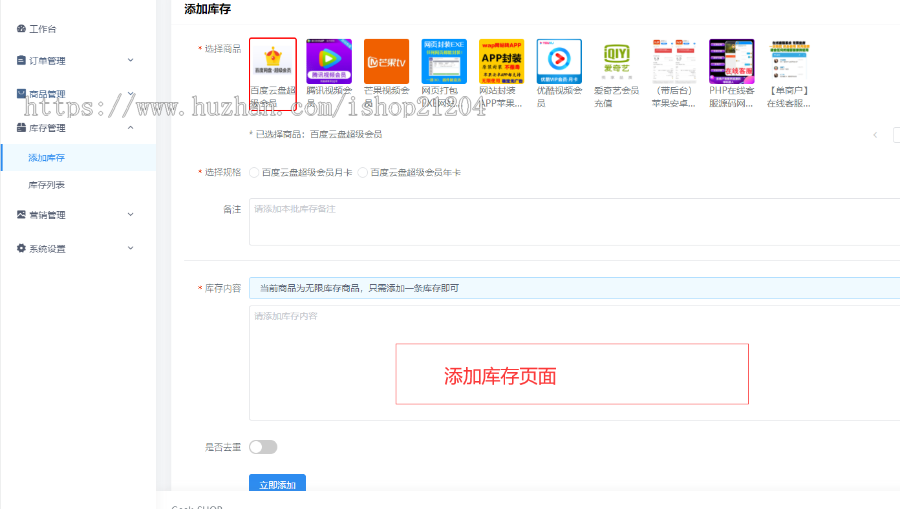This screenshot has width=900, height=509.
Task: Select the PHP在线客服 product thumbnail
Action: (x=732, y=61)
